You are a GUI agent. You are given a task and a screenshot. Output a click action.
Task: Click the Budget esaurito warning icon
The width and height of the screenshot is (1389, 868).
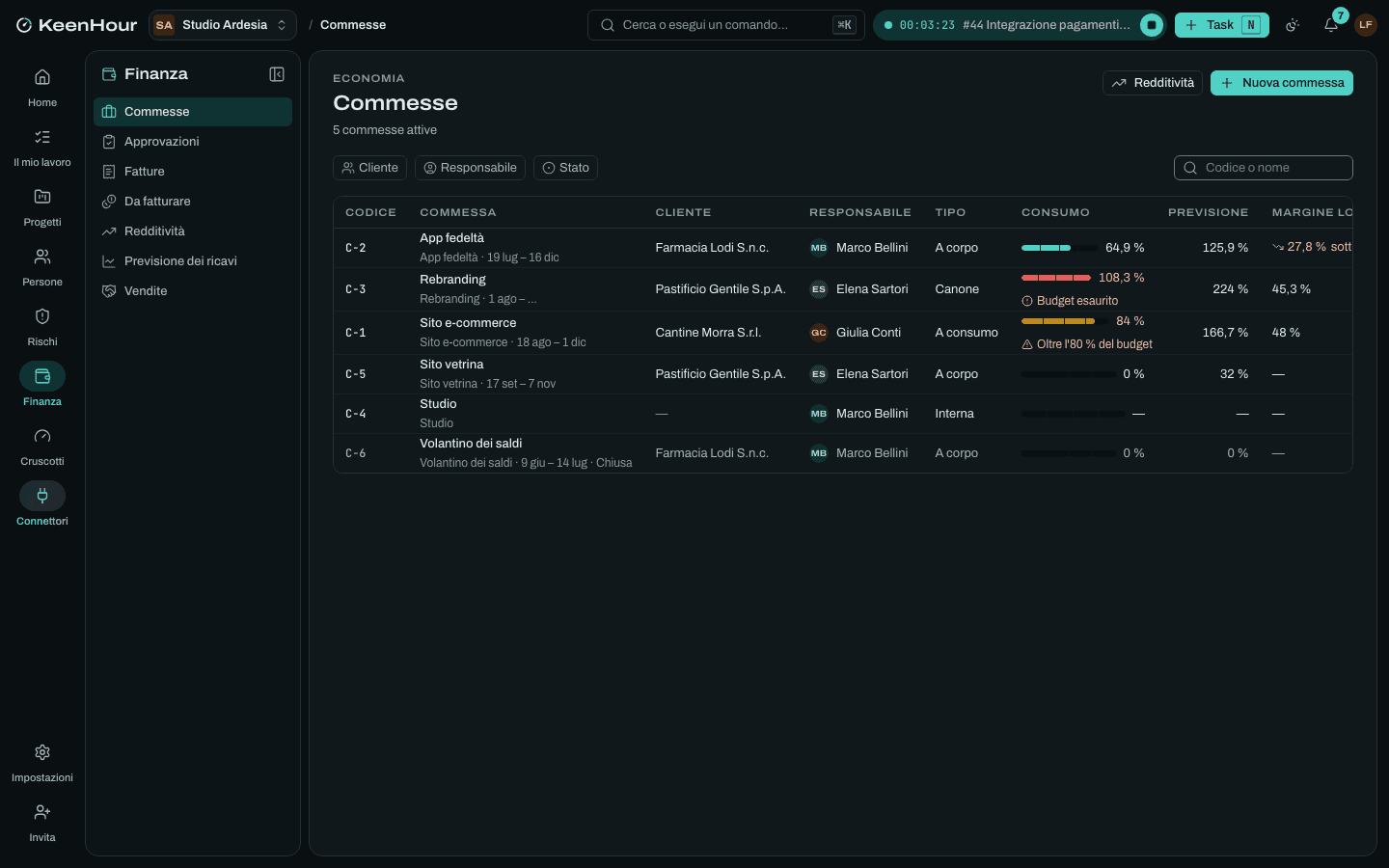[1027, 301]
